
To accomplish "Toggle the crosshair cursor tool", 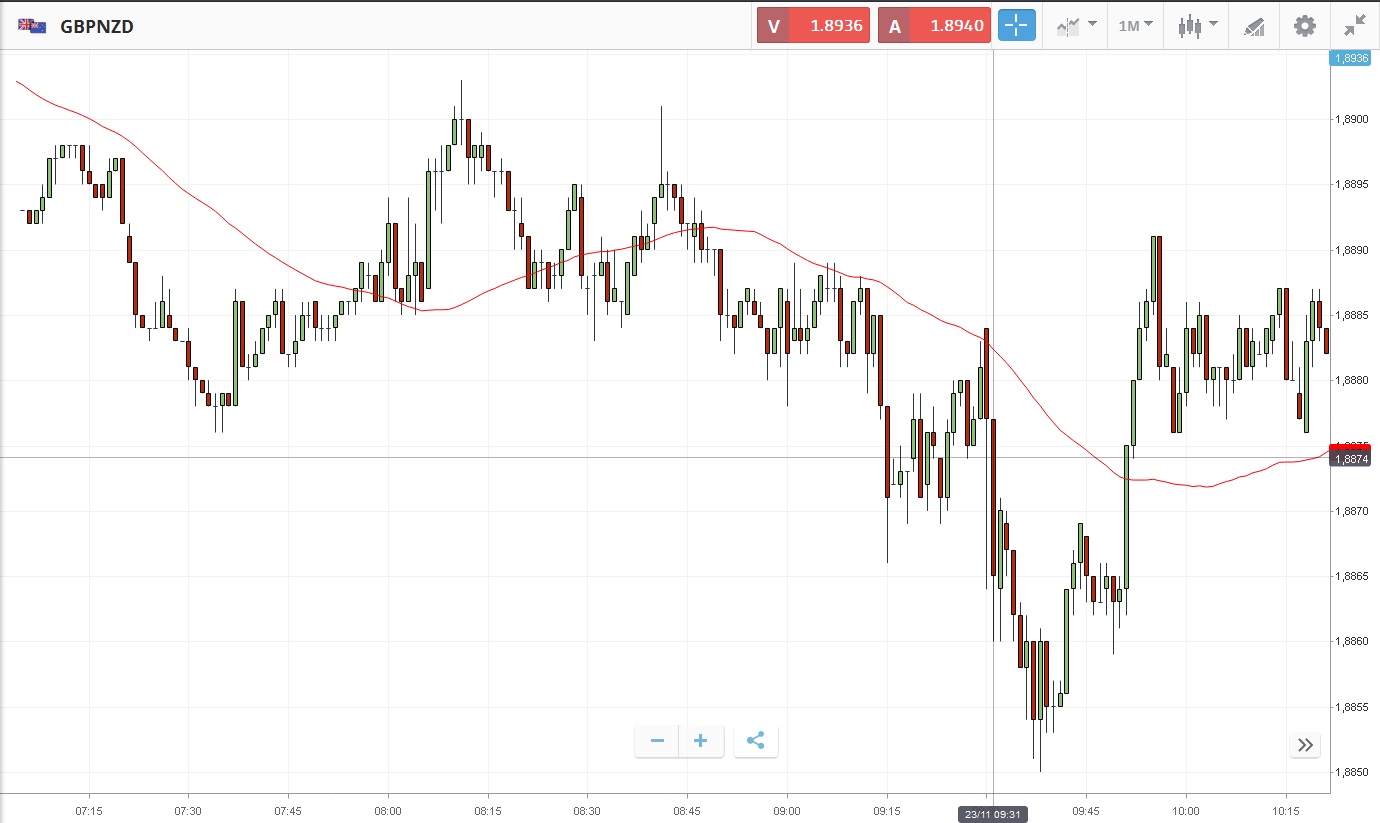I will tap(1015, 26).
